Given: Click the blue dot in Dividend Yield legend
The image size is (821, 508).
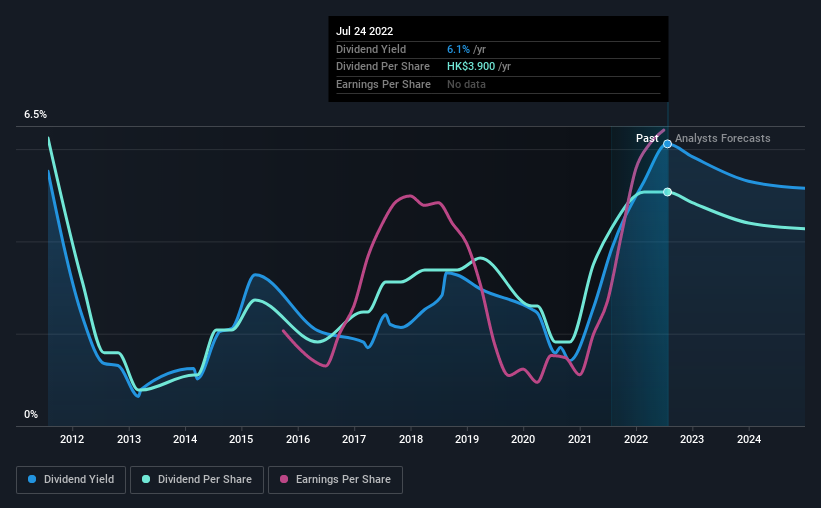Looking at the screenshot, I should (x=32, y=479).
